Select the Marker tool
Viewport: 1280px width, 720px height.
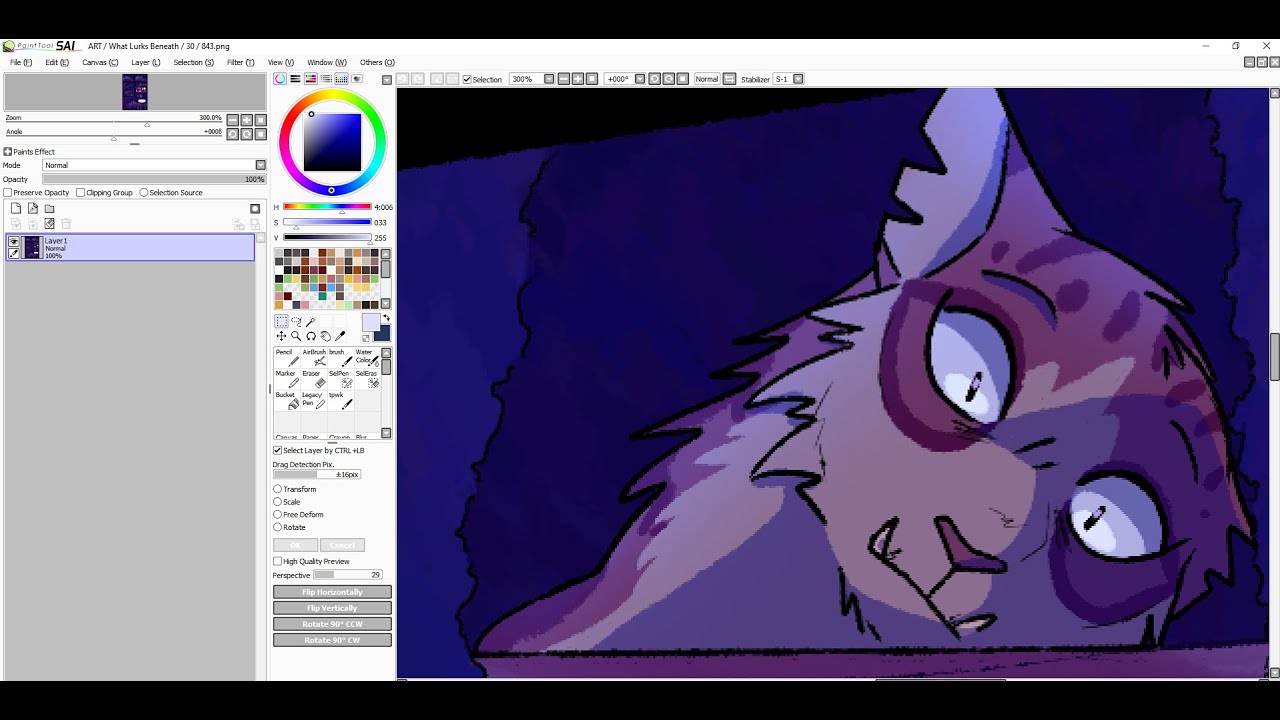(286, 379)
